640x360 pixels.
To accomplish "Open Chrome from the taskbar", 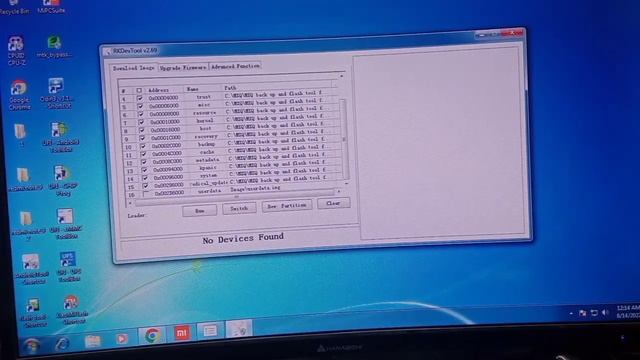I will click(152, 336).
